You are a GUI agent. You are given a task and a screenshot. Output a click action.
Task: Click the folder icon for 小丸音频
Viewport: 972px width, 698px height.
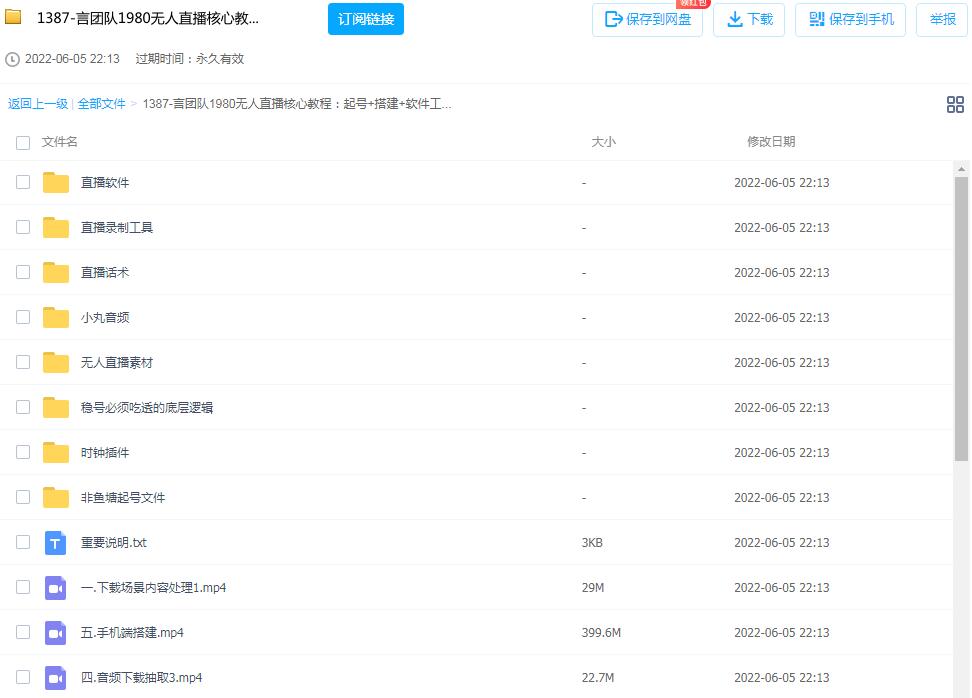coord(56,317)
